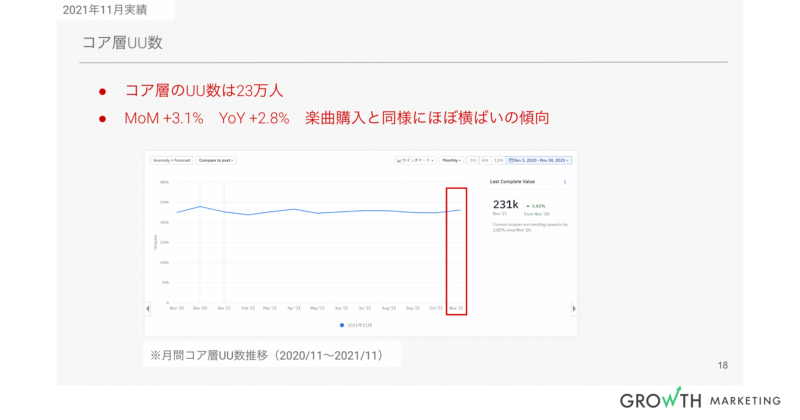Open the Anomaly + Forecast dropdown

click(171, 160)
